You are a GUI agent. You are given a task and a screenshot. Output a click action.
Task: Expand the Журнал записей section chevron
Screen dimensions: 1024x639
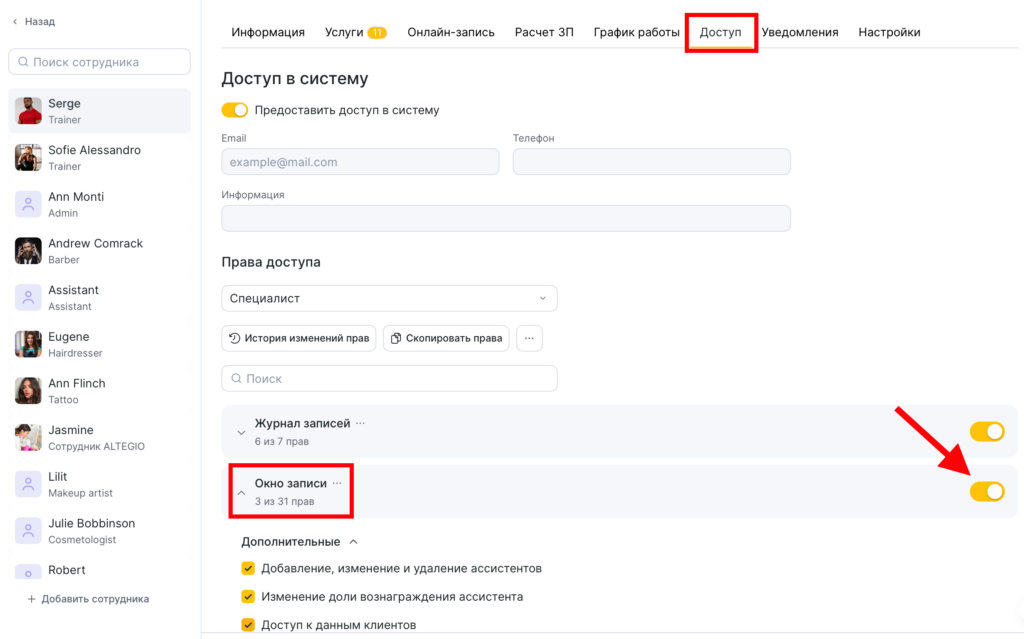click(240, 432)
